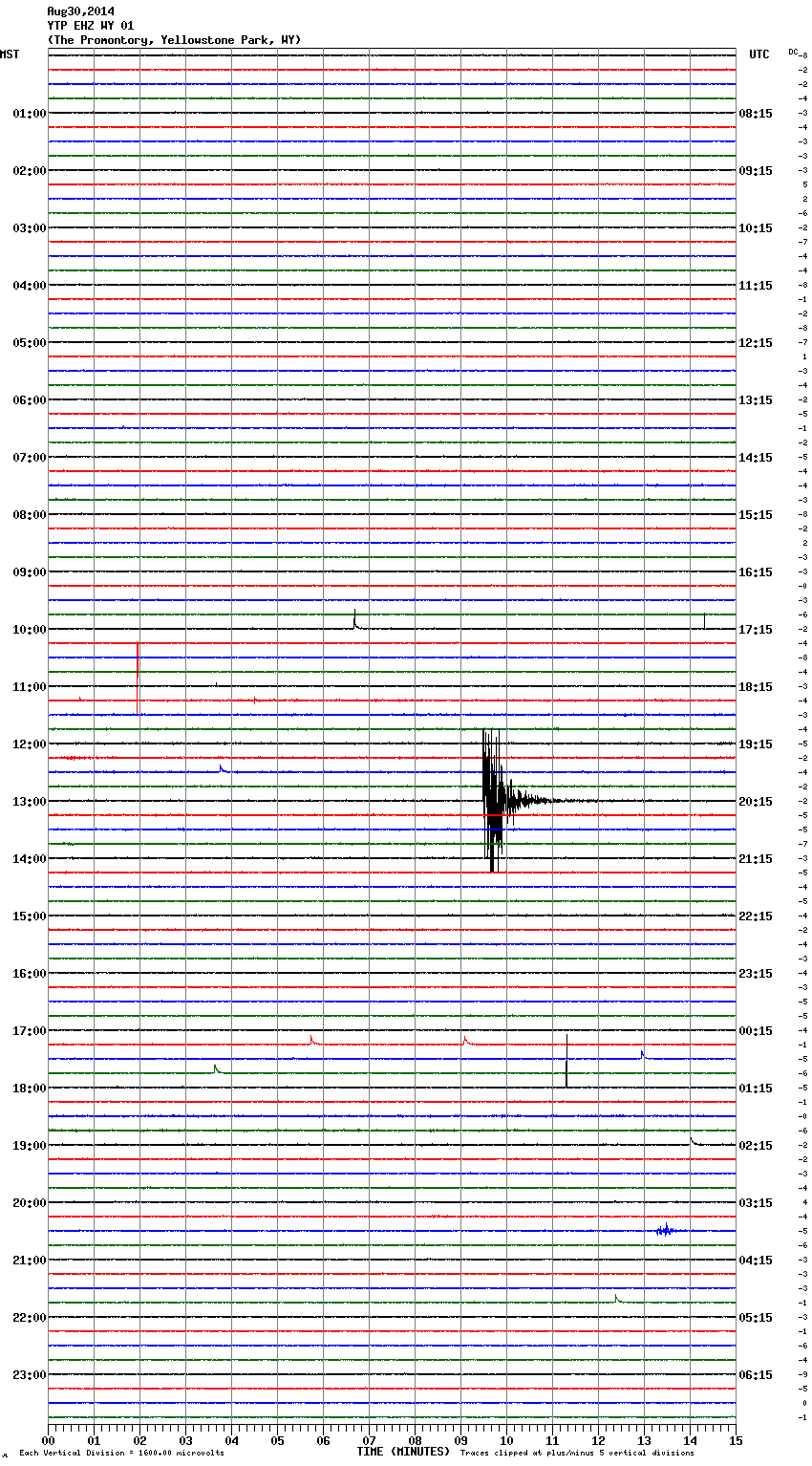Click the UTC label "11:15"
This screenshot has height=1466, width=812.
click(756, 286)
